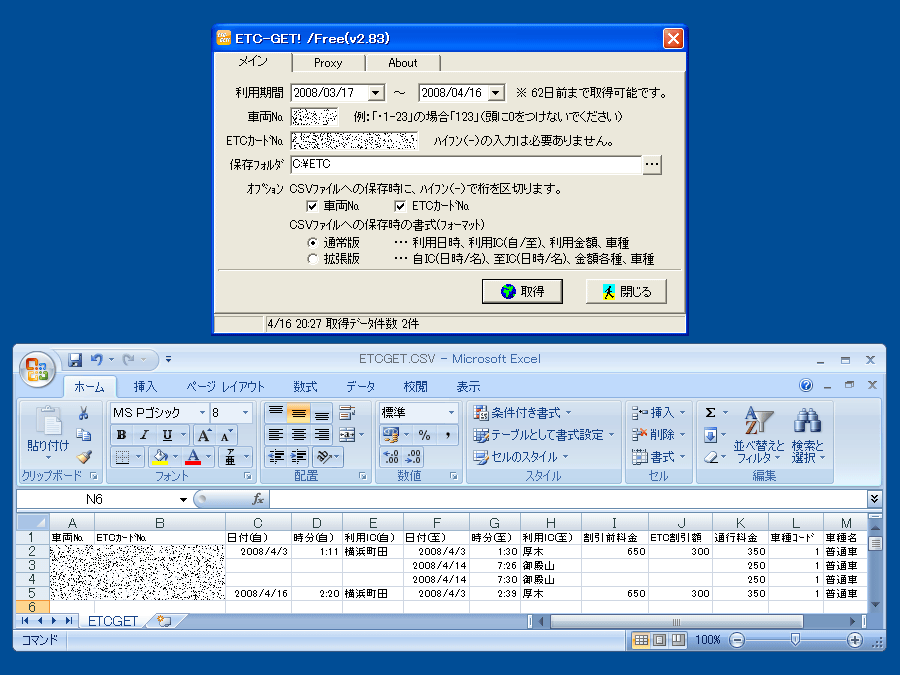Click the insert function fx button
This screenshot has height=675, width=900.
[258, 499]
